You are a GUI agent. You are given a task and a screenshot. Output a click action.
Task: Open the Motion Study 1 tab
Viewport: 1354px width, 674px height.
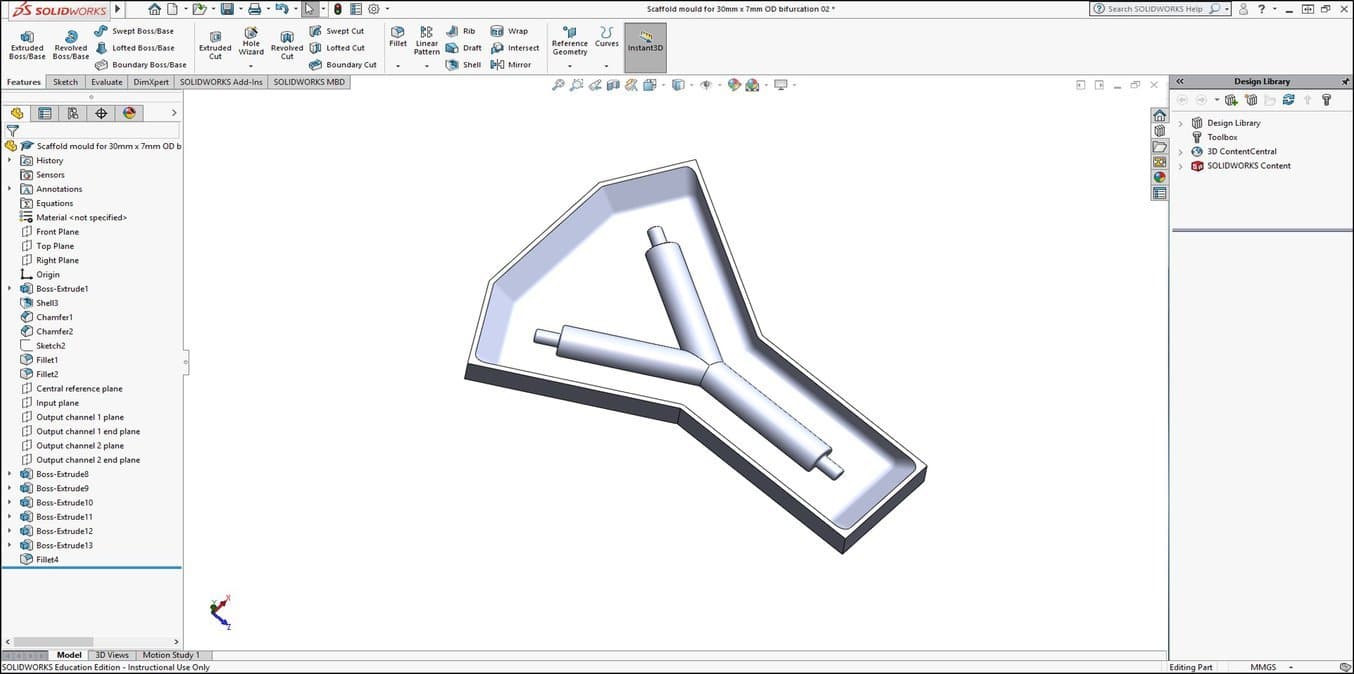[171, 655]
